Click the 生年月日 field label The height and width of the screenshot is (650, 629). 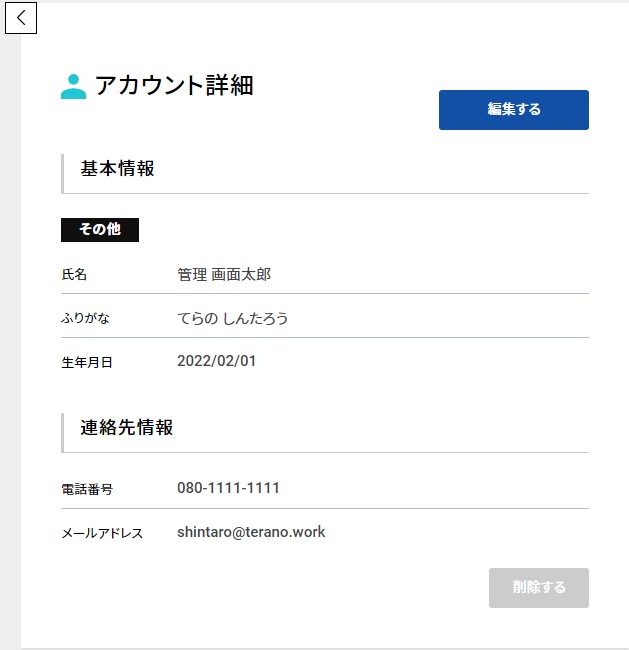87,362
